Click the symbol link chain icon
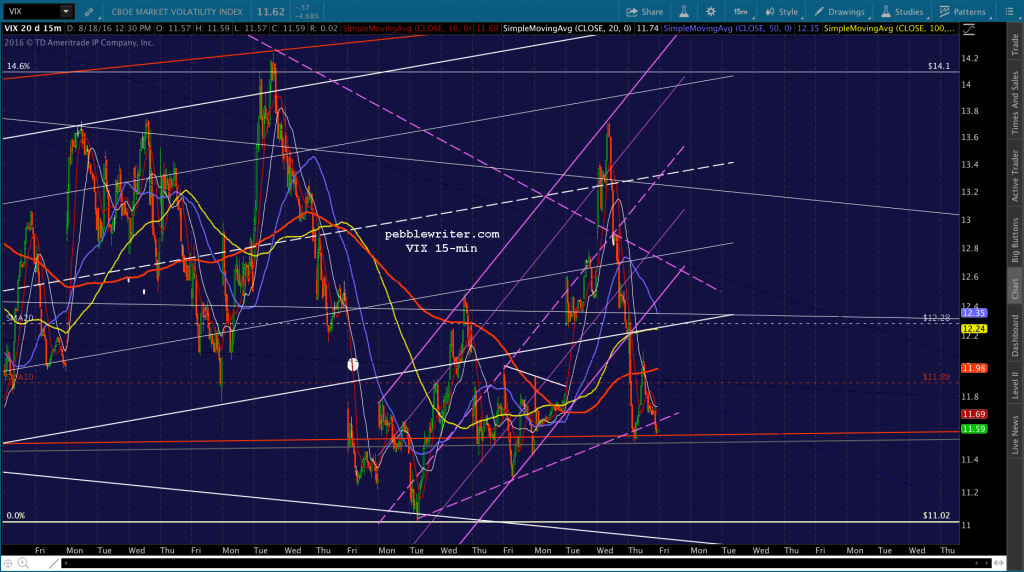This screenshot has height=572, width=1024. click(89, 12)
